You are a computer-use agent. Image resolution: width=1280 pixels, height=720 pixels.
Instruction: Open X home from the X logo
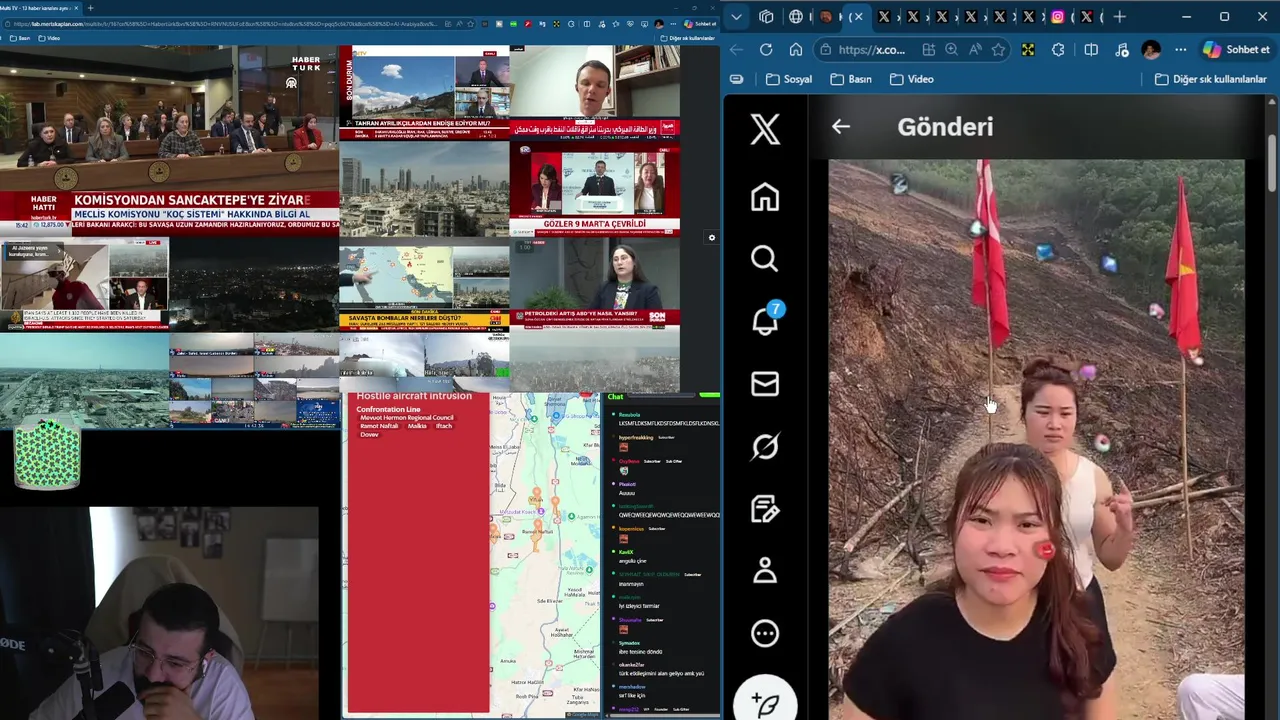(765, 129)
